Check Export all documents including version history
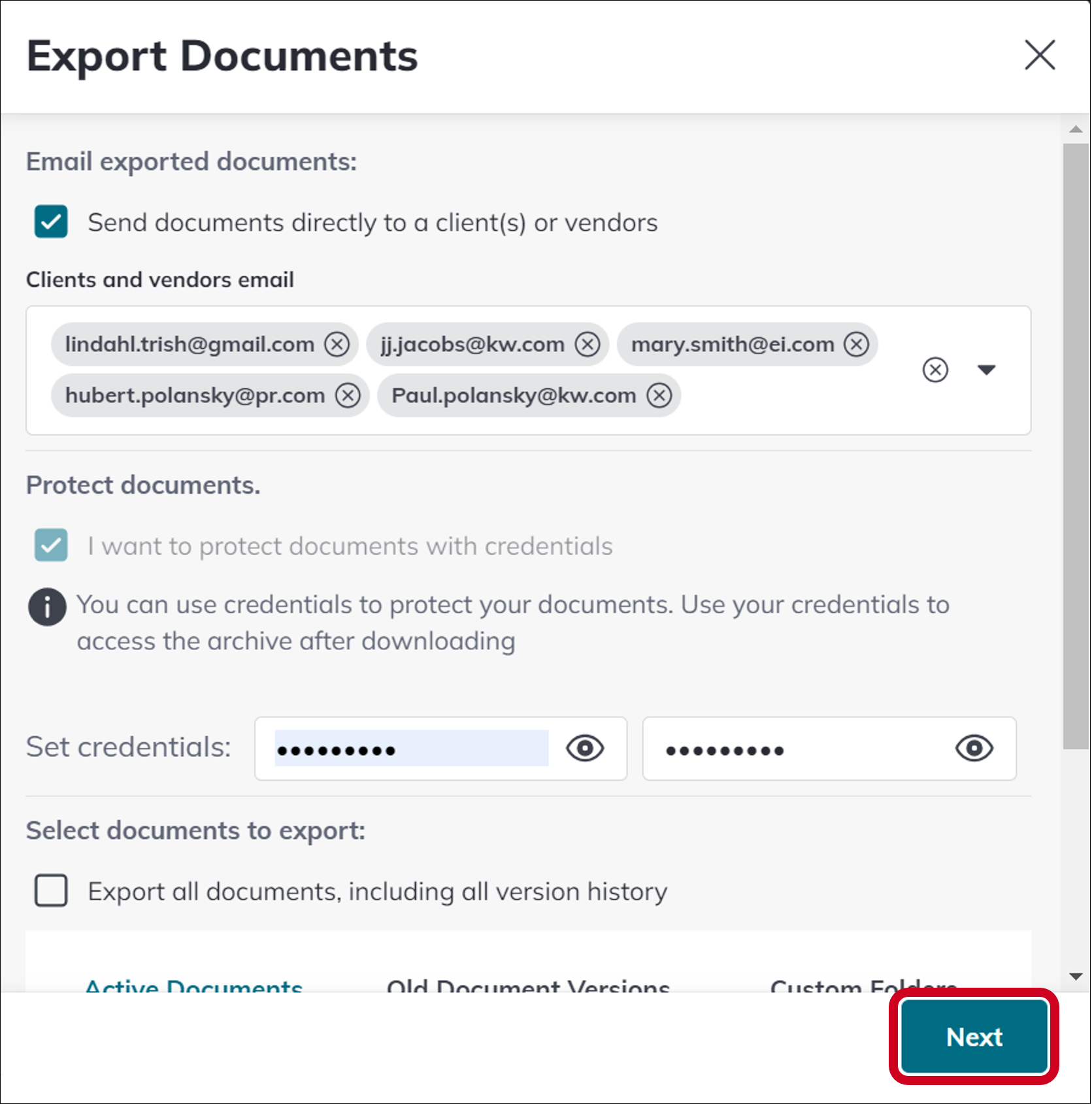1092x1104 pixels. [x=51, y=890]
